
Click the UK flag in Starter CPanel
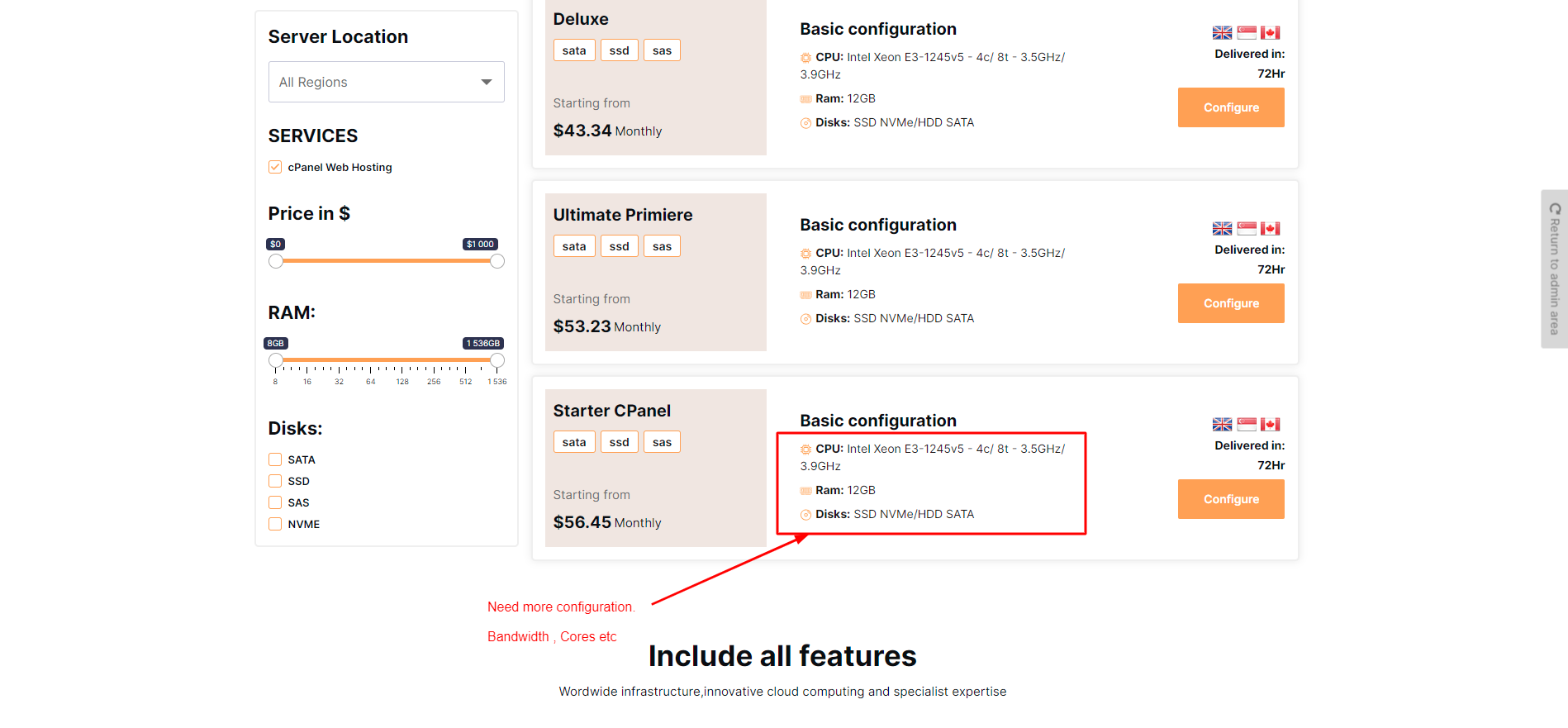[x=1222, y=425]
